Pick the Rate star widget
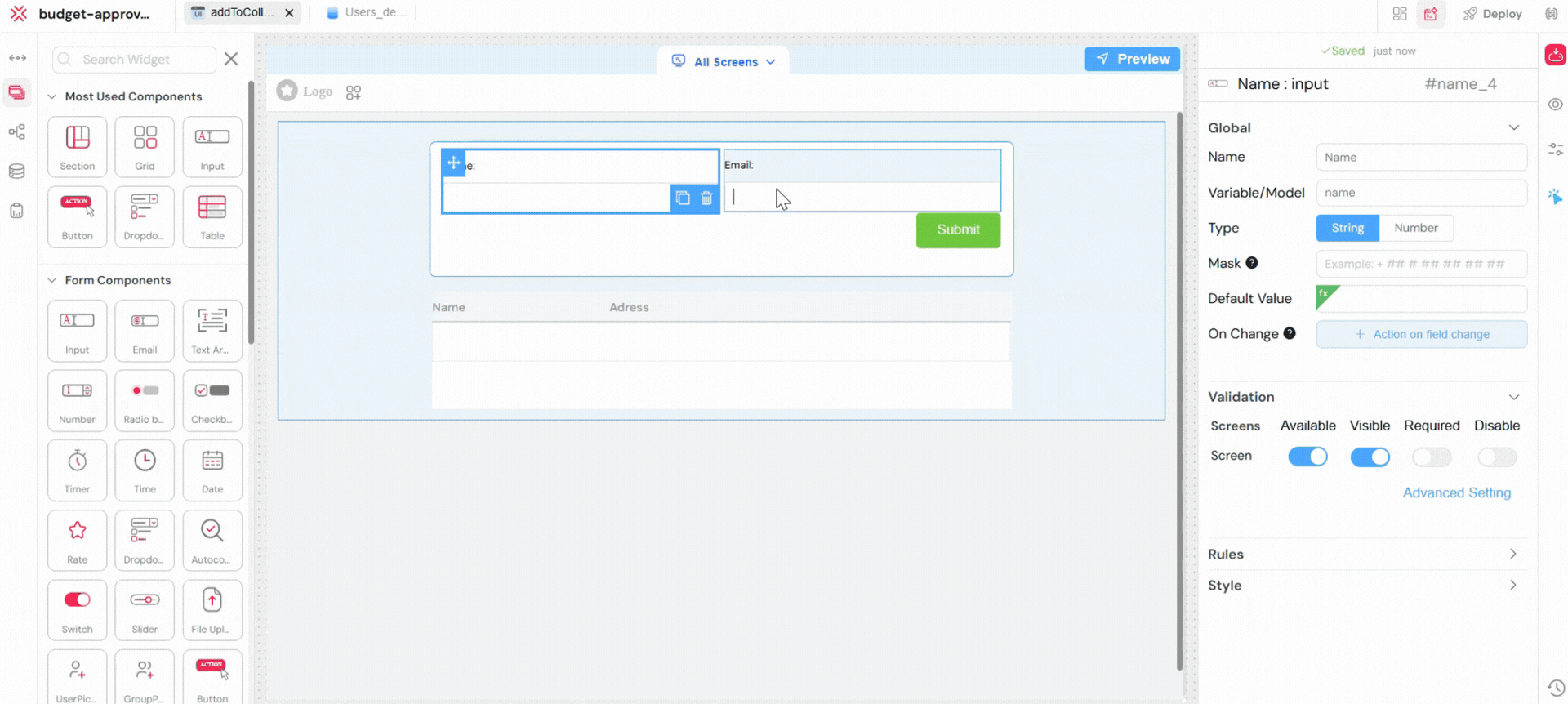Screen dimensions: 1568x704 [78, 539]
